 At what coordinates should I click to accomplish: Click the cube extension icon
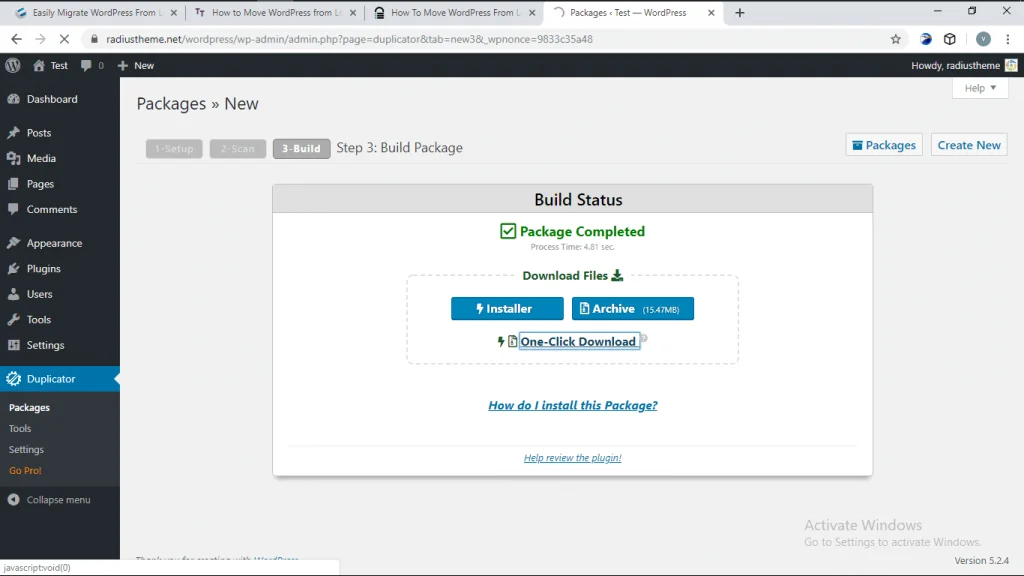coord(950,39)
